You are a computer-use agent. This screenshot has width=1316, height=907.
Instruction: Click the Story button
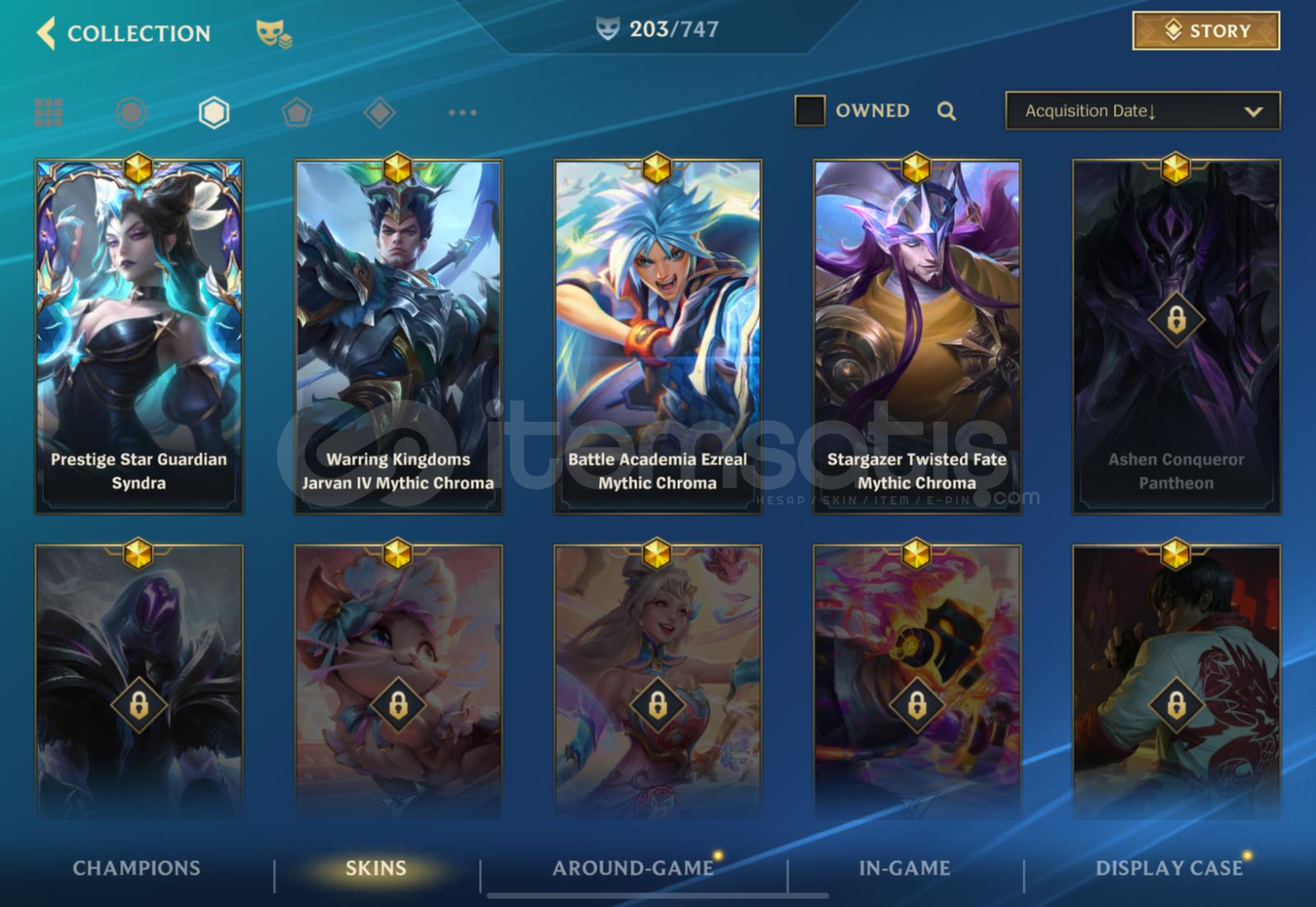(1206, 31)
